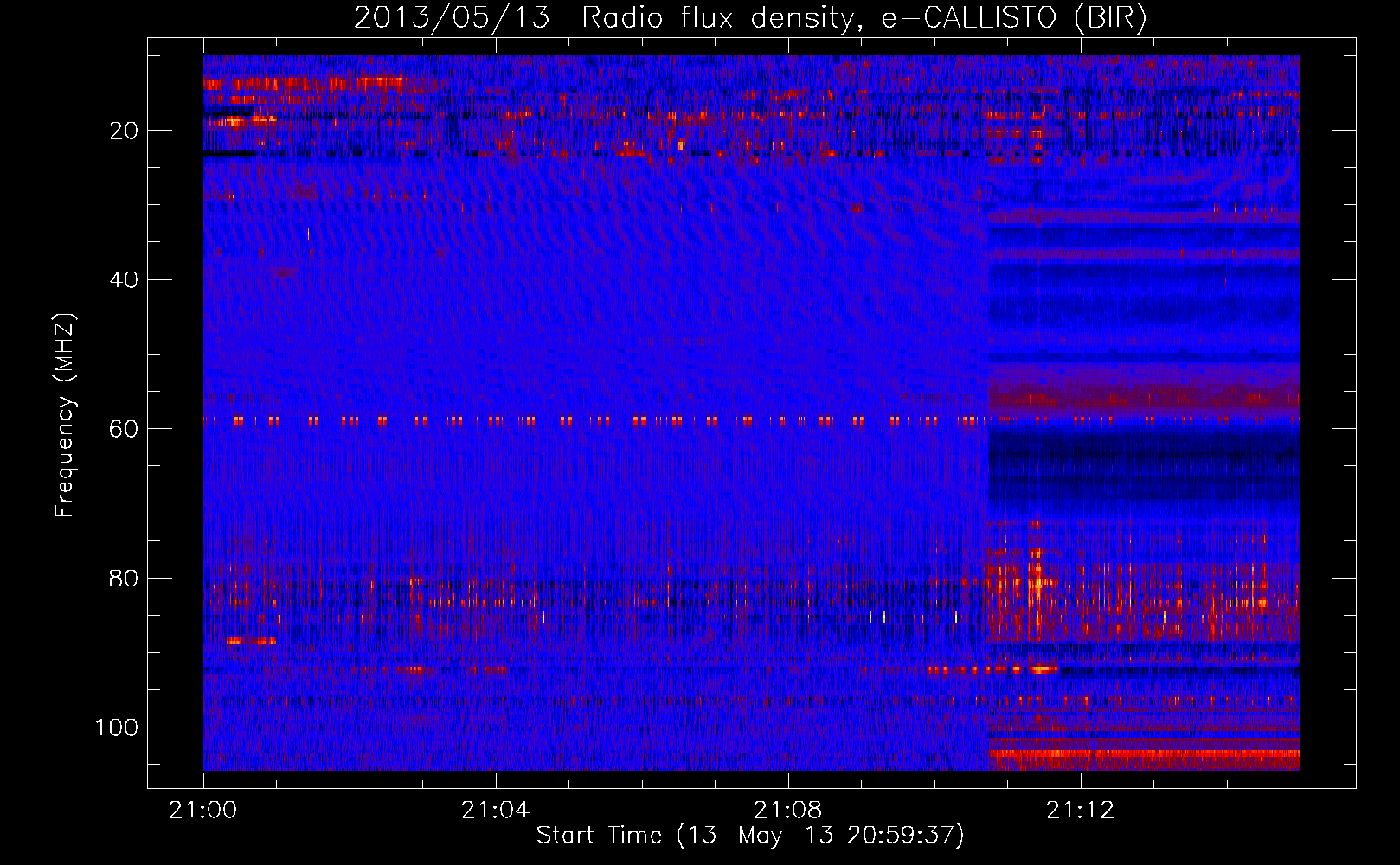Click the '20' frequency axis label
The image size is (1400, 865).
(x=124, y=131)
